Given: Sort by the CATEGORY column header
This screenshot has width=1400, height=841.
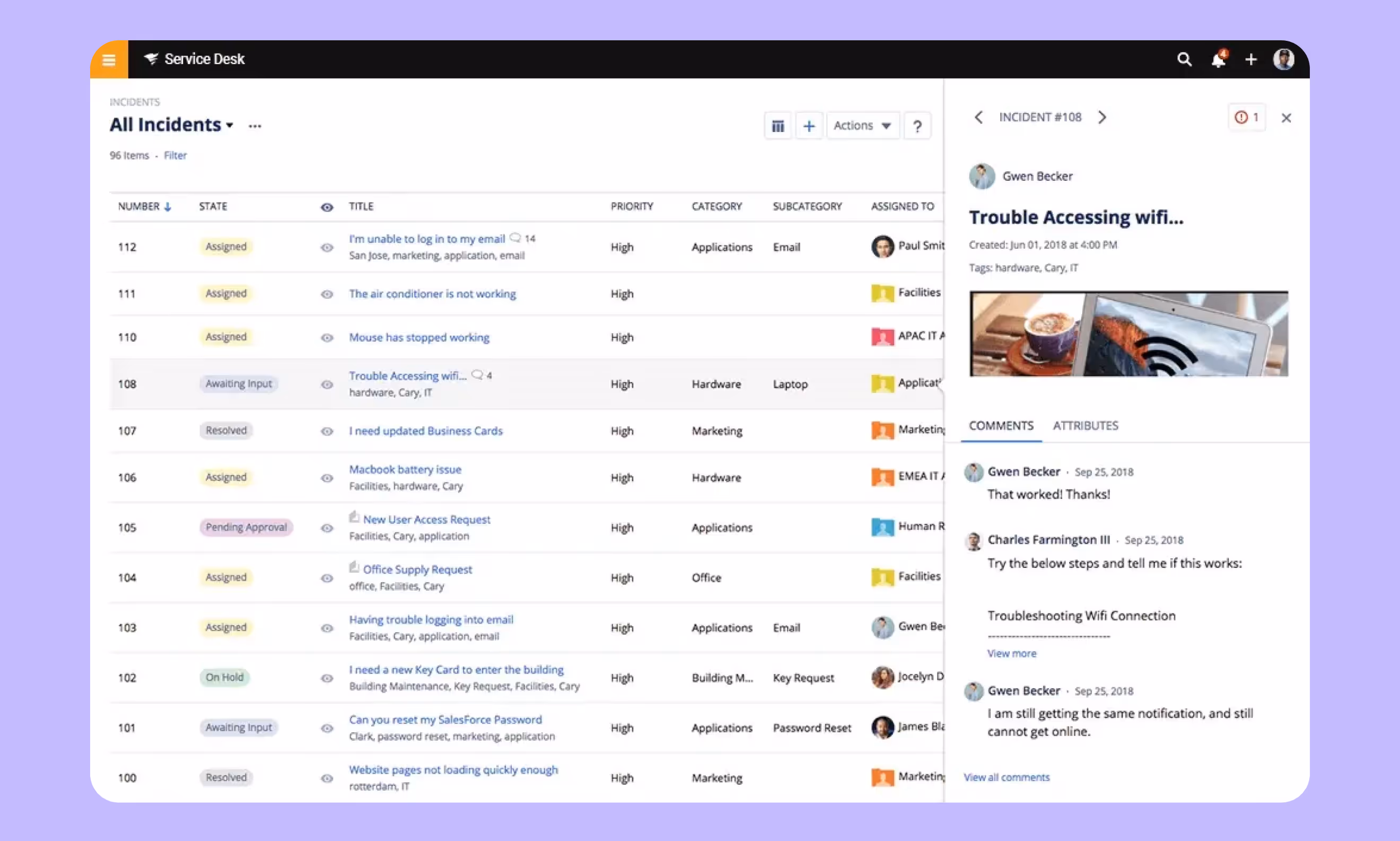Looking at the screenshot, I should click(x=717, y=206).
